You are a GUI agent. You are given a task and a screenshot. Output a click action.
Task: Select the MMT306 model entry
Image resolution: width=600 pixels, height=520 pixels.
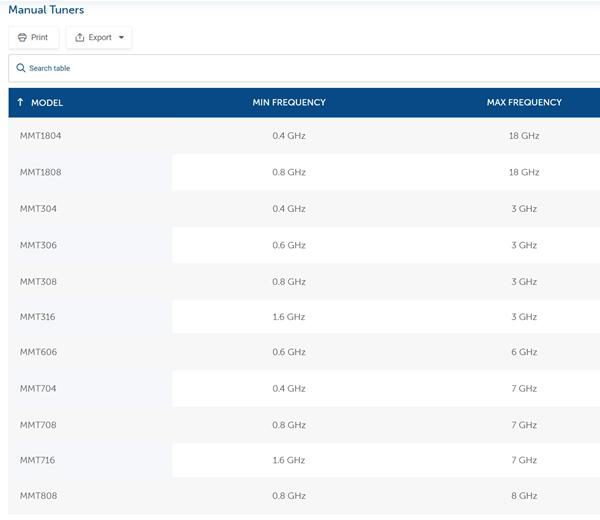point(38,245)
